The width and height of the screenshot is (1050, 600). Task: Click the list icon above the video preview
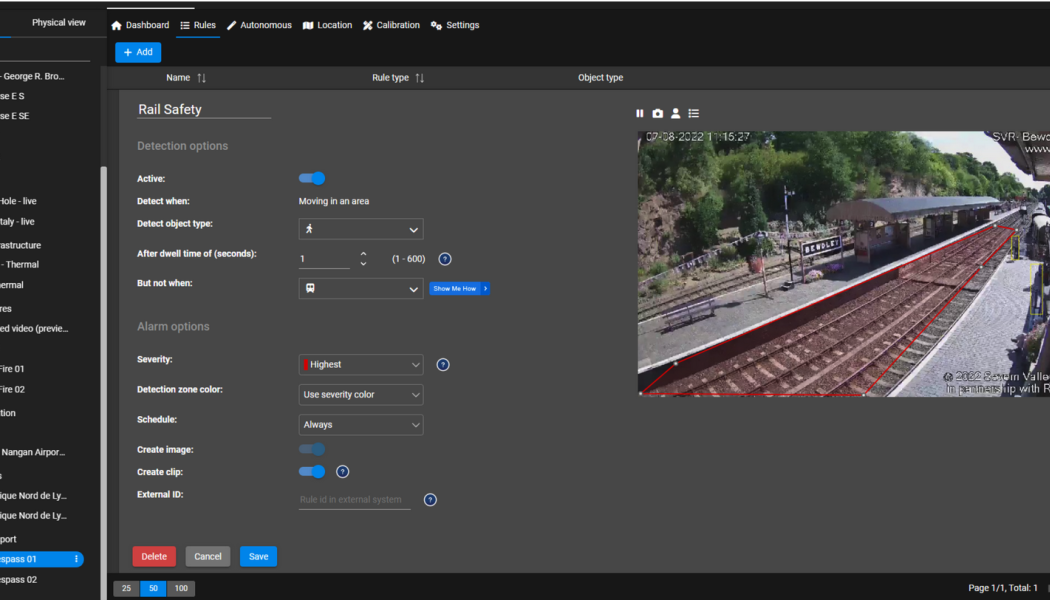coord(693,113)
